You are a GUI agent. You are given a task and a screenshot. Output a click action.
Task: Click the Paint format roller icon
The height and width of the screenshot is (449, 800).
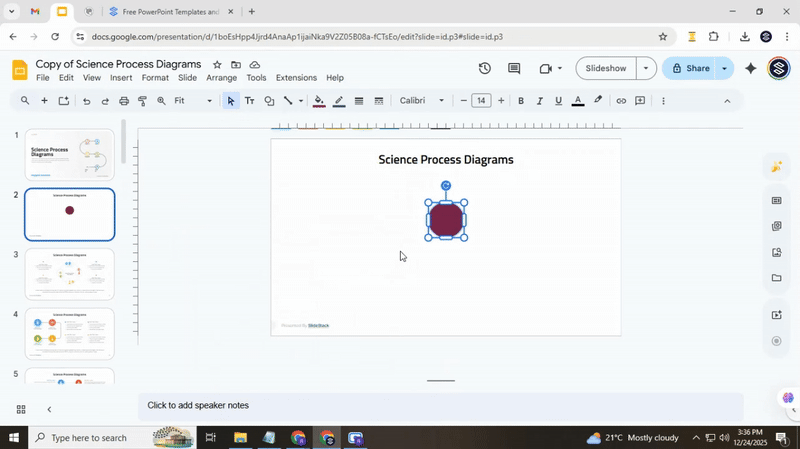[143, 101]
